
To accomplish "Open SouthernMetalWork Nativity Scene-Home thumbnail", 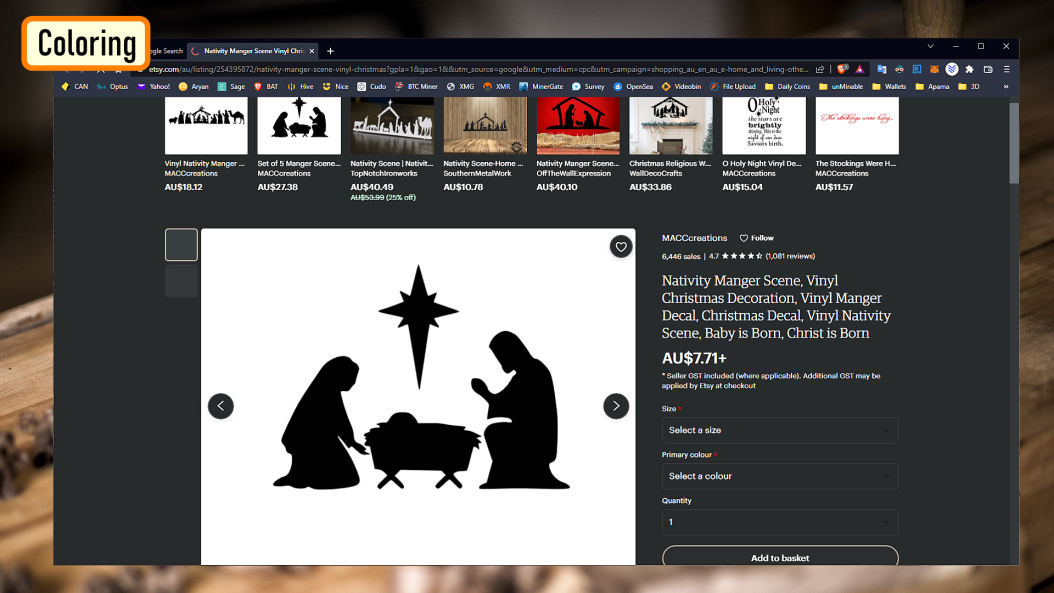I will click(x=485, y=125).
